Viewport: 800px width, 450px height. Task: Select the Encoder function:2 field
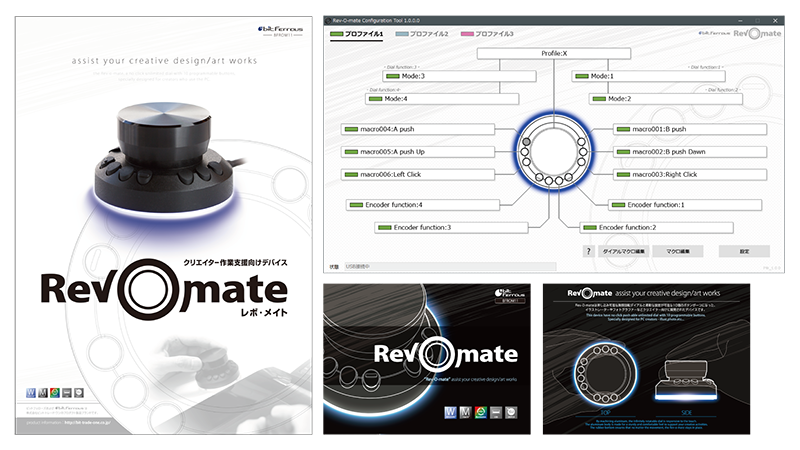[x=657, y=228]
